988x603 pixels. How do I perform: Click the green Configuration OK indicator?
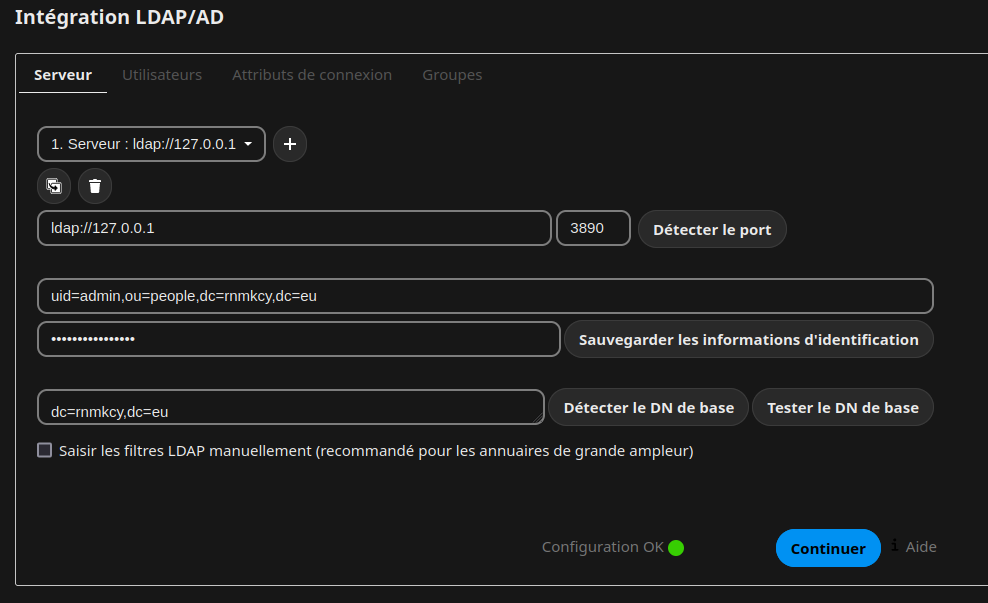pos(676,547)
